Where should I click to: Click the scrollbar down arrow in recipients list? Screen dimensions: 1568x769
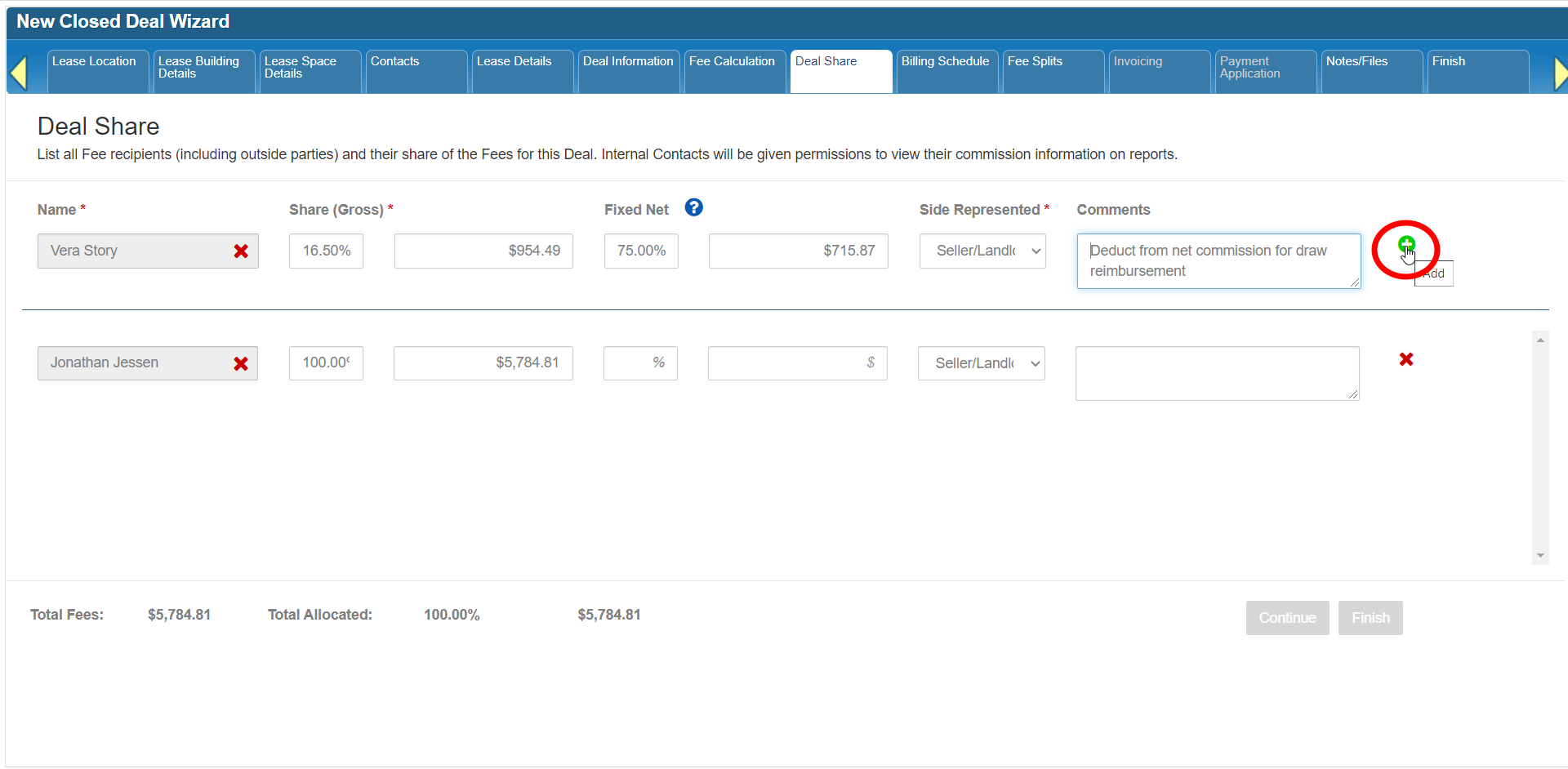(x=1540, y=556)
